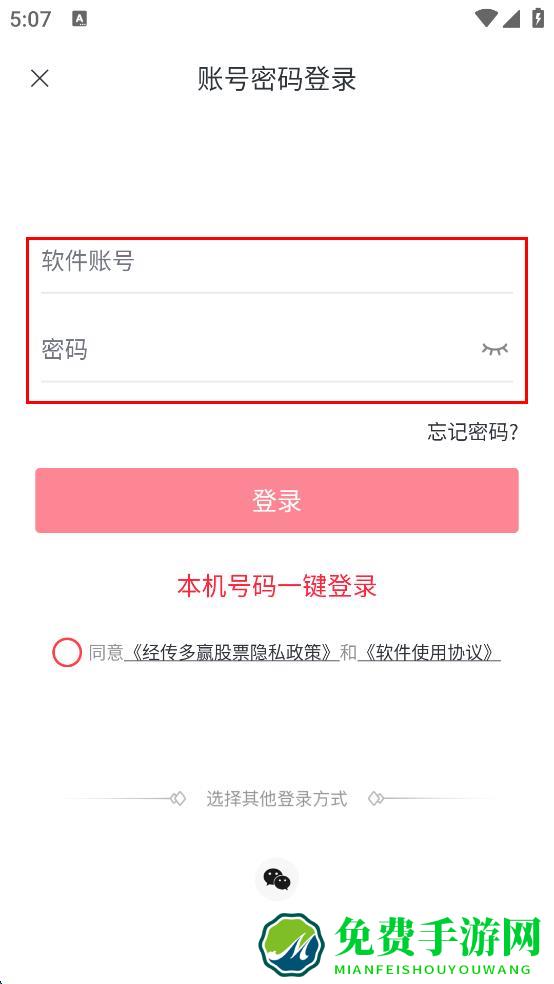Tap the keyboard 'A' status bar icon
This screenshot has height=984, width=554.
(x=79, y=19)
